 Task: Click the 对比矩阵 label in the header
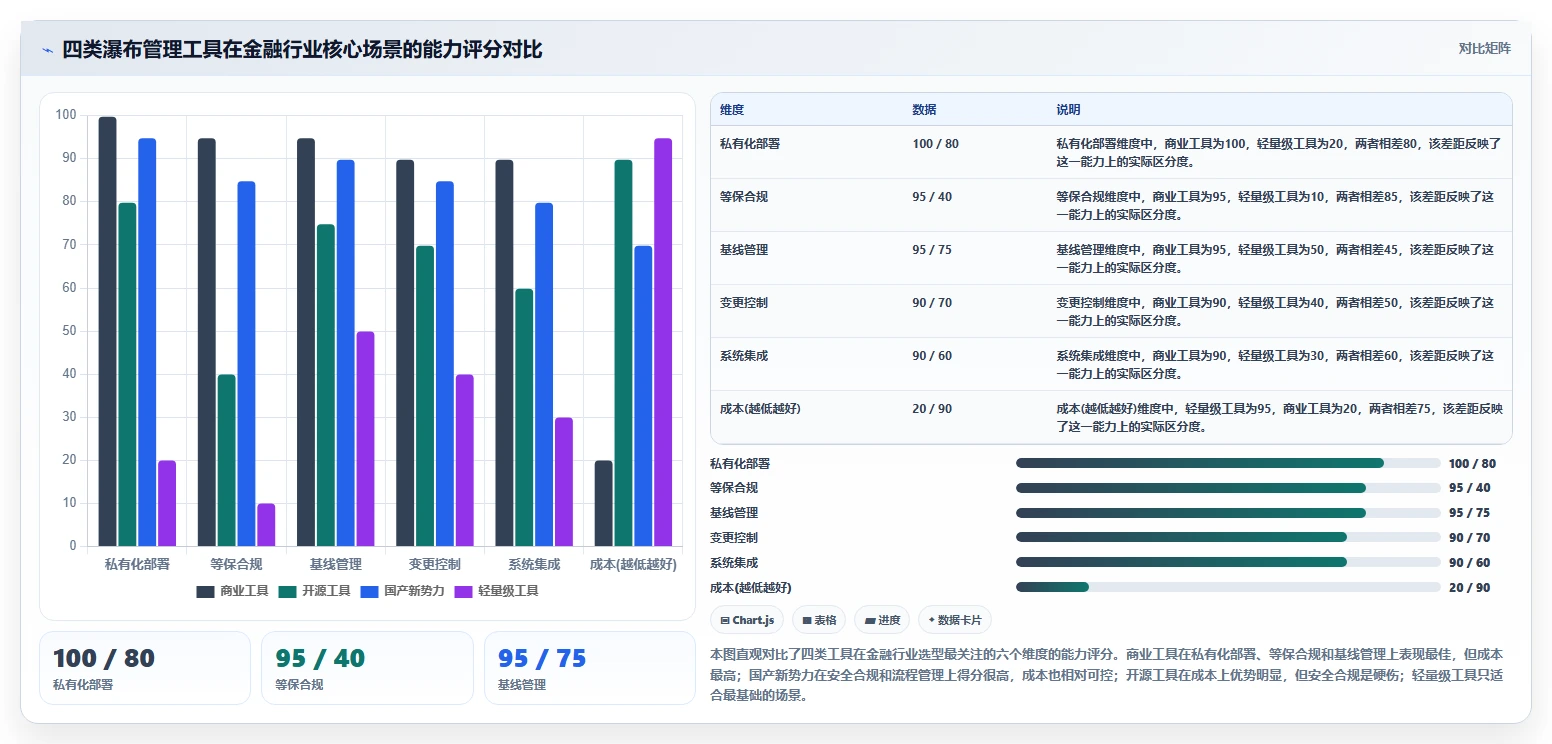pyautogui.click(x=1484, y=48)
